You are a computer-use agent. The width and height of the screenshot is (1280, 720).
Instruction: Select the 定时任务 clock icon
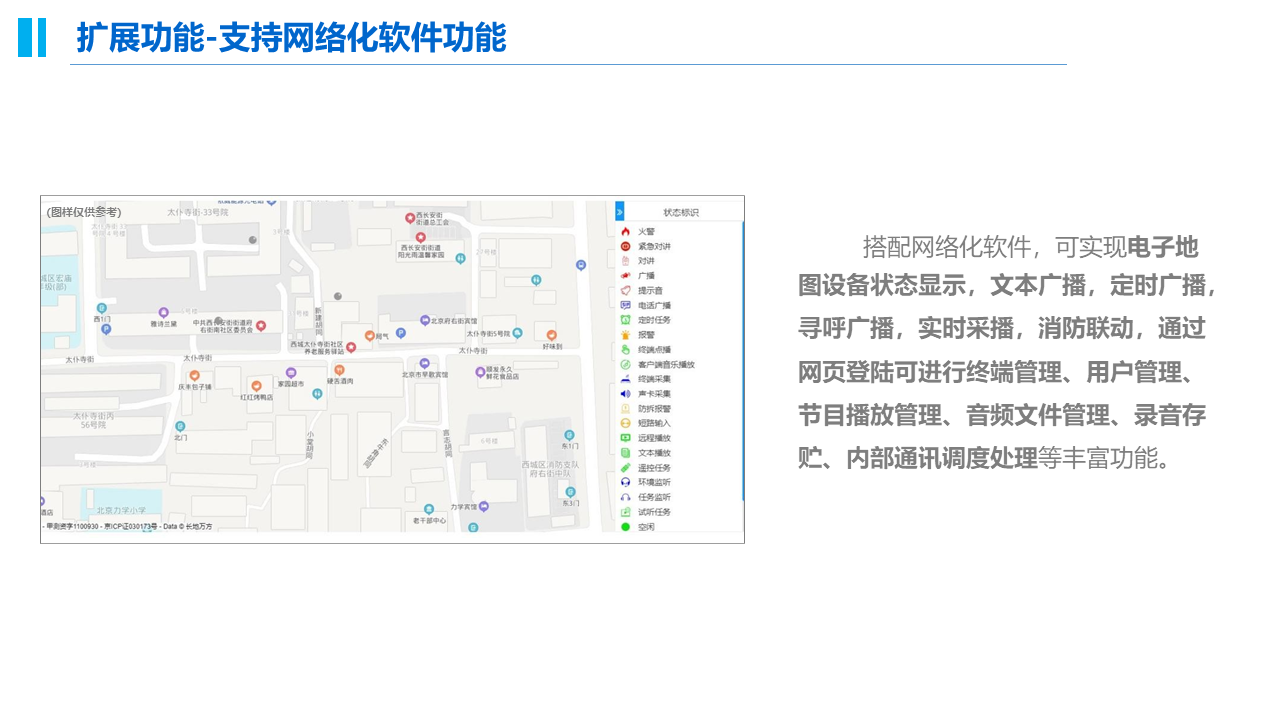(x=626, y=320)
